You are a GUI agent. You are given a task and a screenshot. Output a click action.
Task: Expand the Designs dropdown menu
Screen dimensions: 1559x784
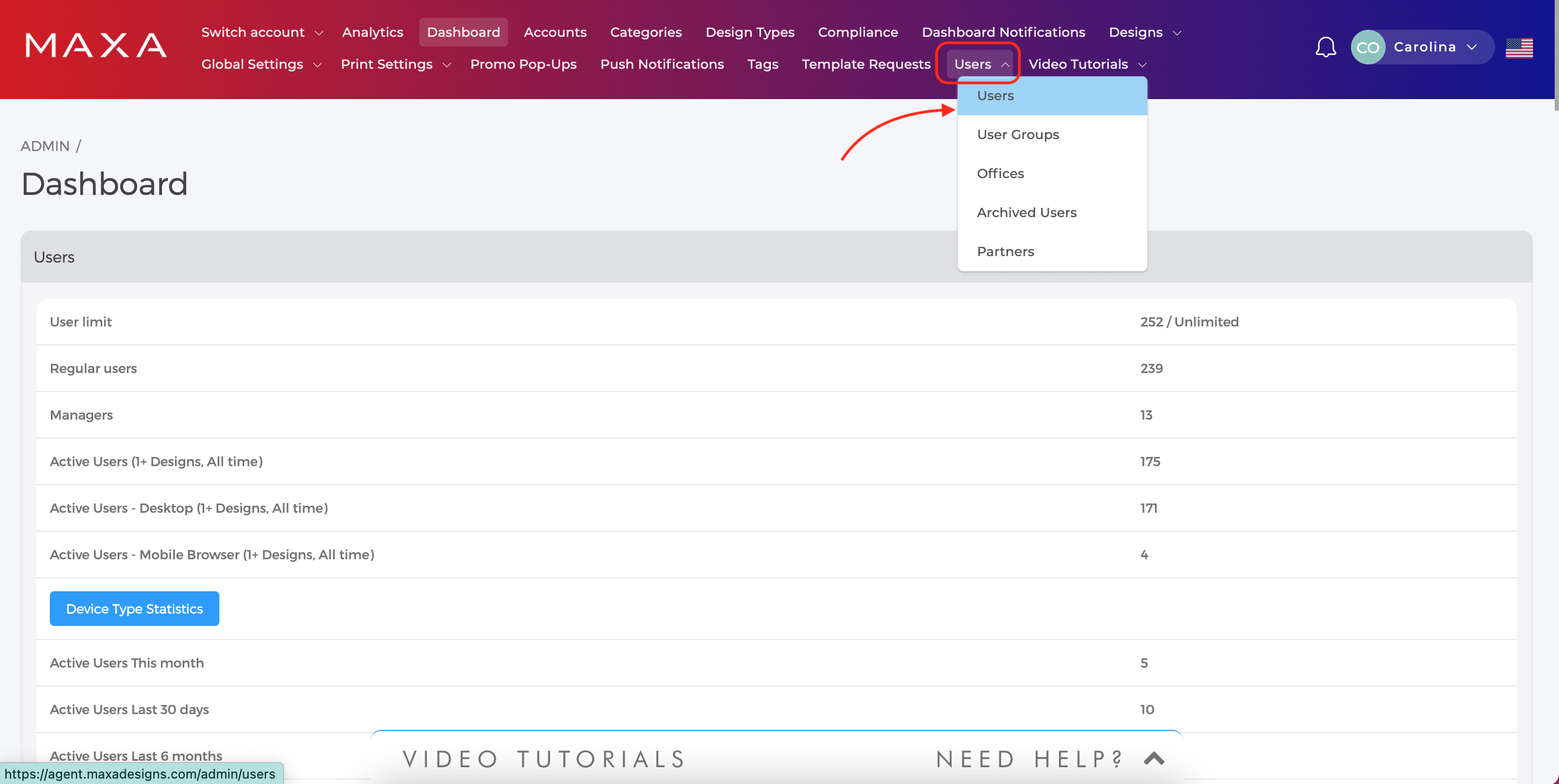1145,32
